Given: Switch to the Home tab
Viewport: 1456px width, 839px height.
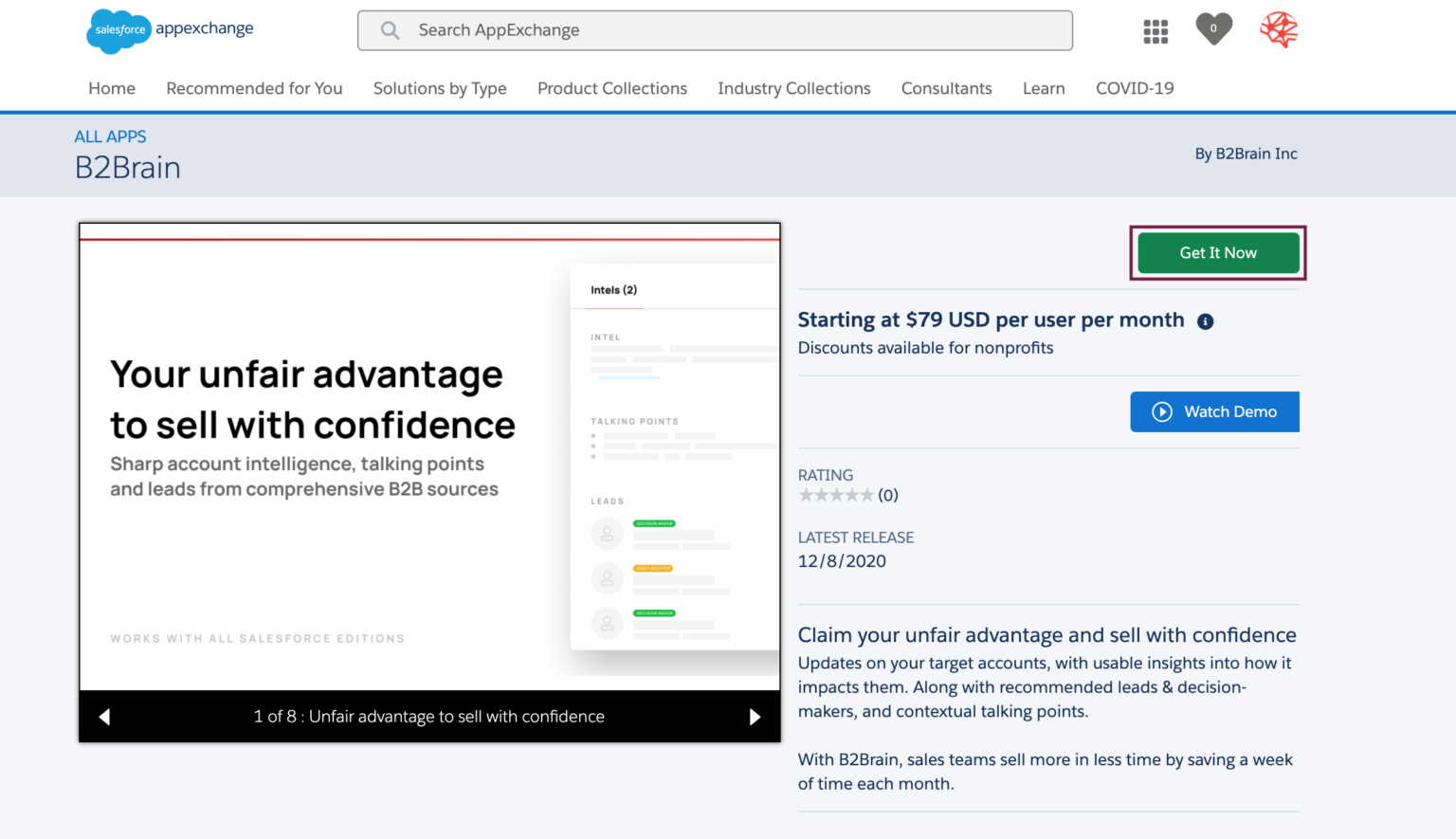Looking at the screenshot, I should coord(111,88).
